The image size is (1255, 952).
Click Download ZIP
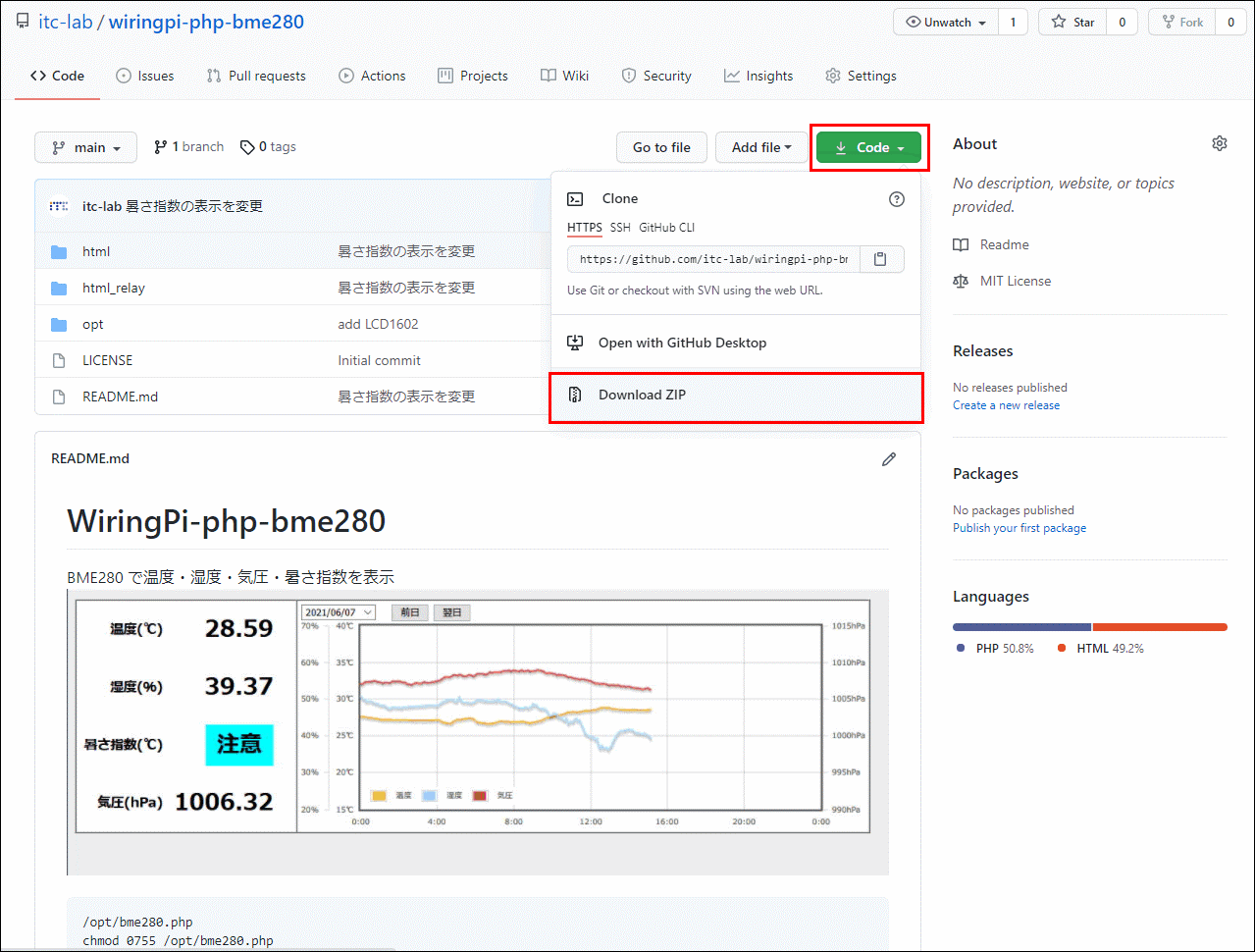(736, 396)
